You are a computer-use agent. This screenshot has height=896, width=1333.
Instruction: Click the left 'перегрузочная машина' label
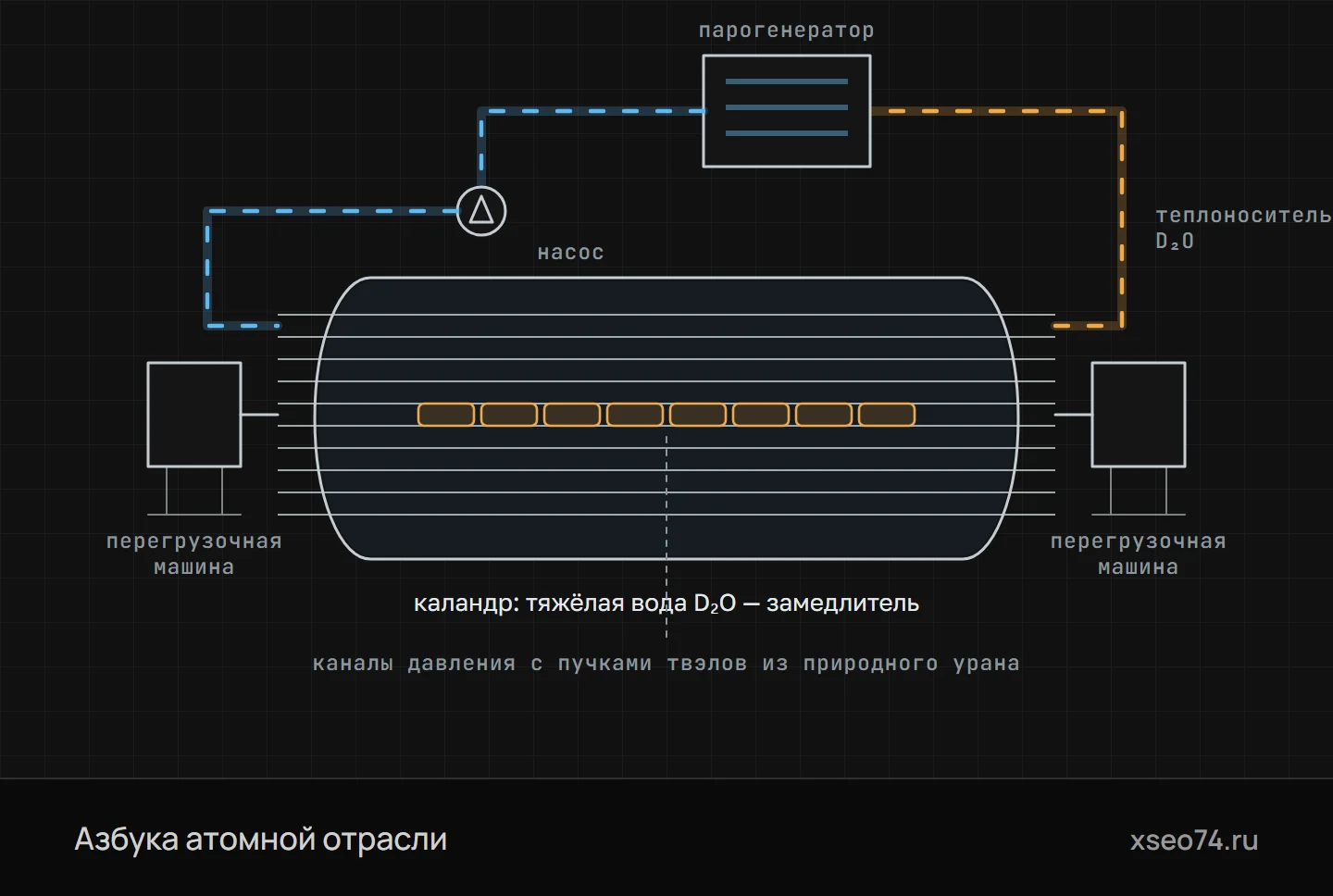[194, 554]
